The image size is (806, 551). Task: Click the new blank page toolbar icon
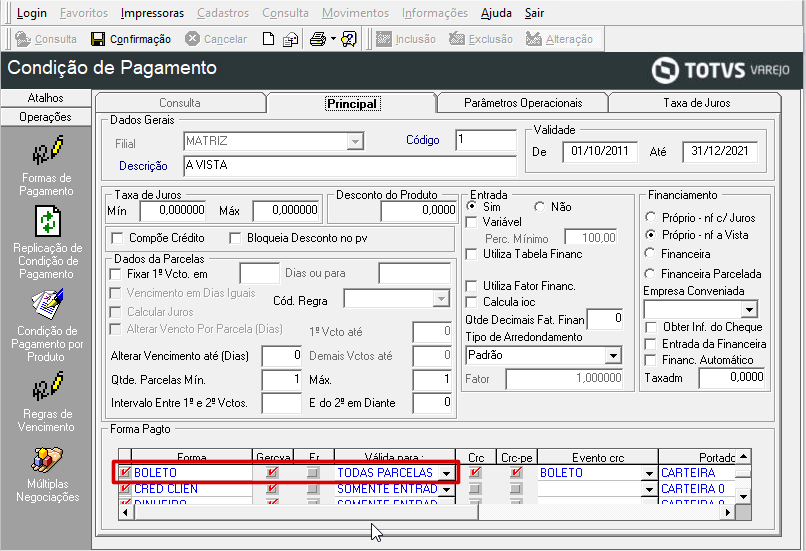[268, 39]
